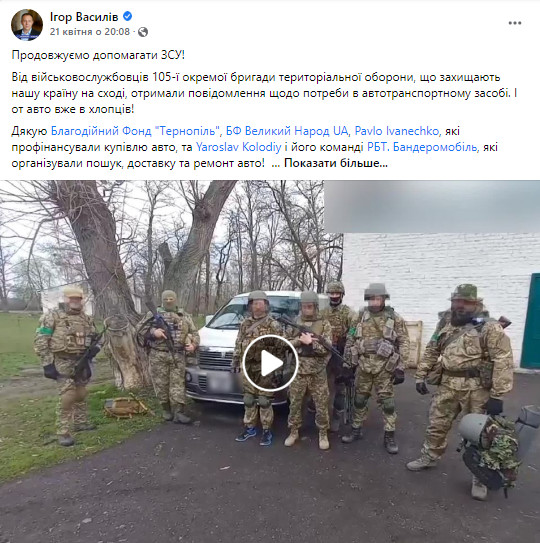Image resolution: width=540 pixels, height=543 pixels.
Task: Click the green door beside the wall
Action: pyautogui.click(x=530, y=321)
